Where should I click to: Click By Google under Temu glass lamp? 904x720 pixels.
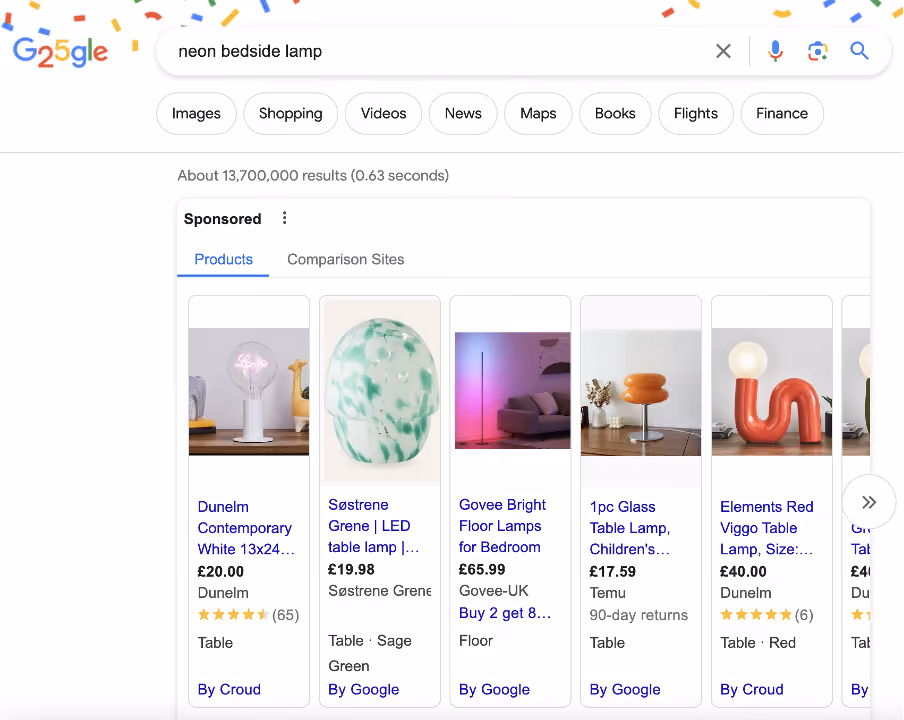click(625, 689)
